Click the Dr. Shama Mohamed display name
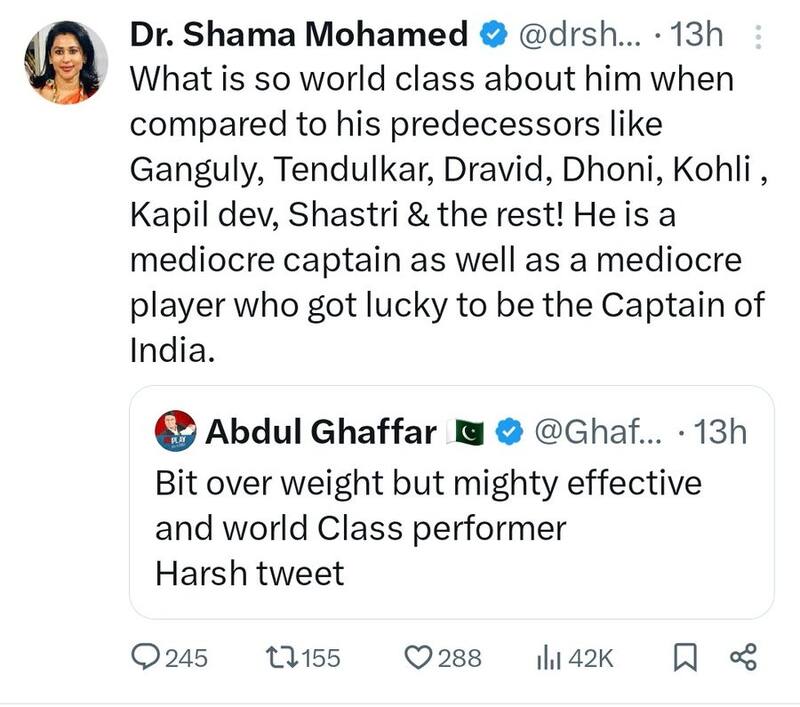The width and height of the screenshot is (800, 707). tap(299, 35)
